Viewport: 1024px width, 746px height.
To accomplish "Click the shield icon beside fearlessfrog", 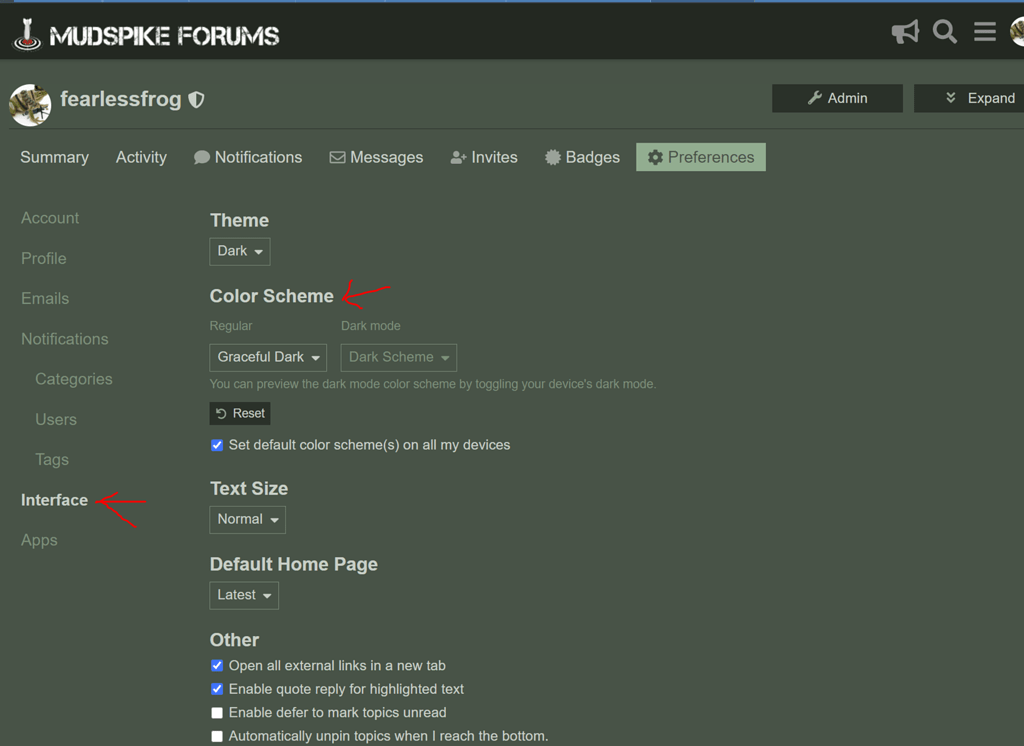I will [x=196, y=99].
